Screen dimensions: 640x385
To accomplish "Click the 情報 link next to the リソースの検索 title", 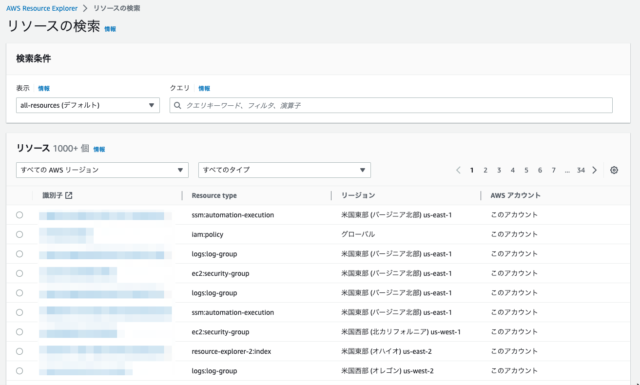I will click(110, 29).
